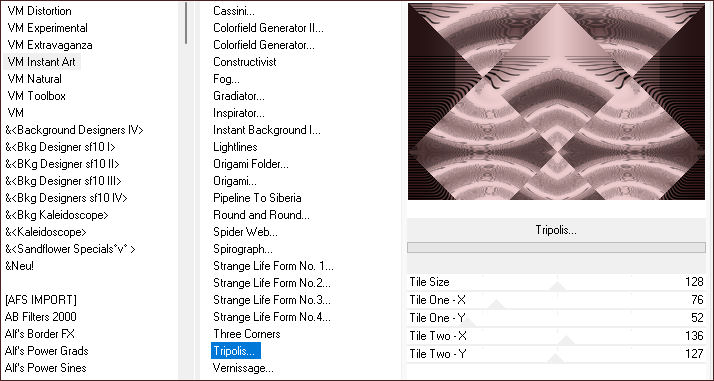
Task: Pick Strange Life Form No.3... filter
Action: point(272,300)
